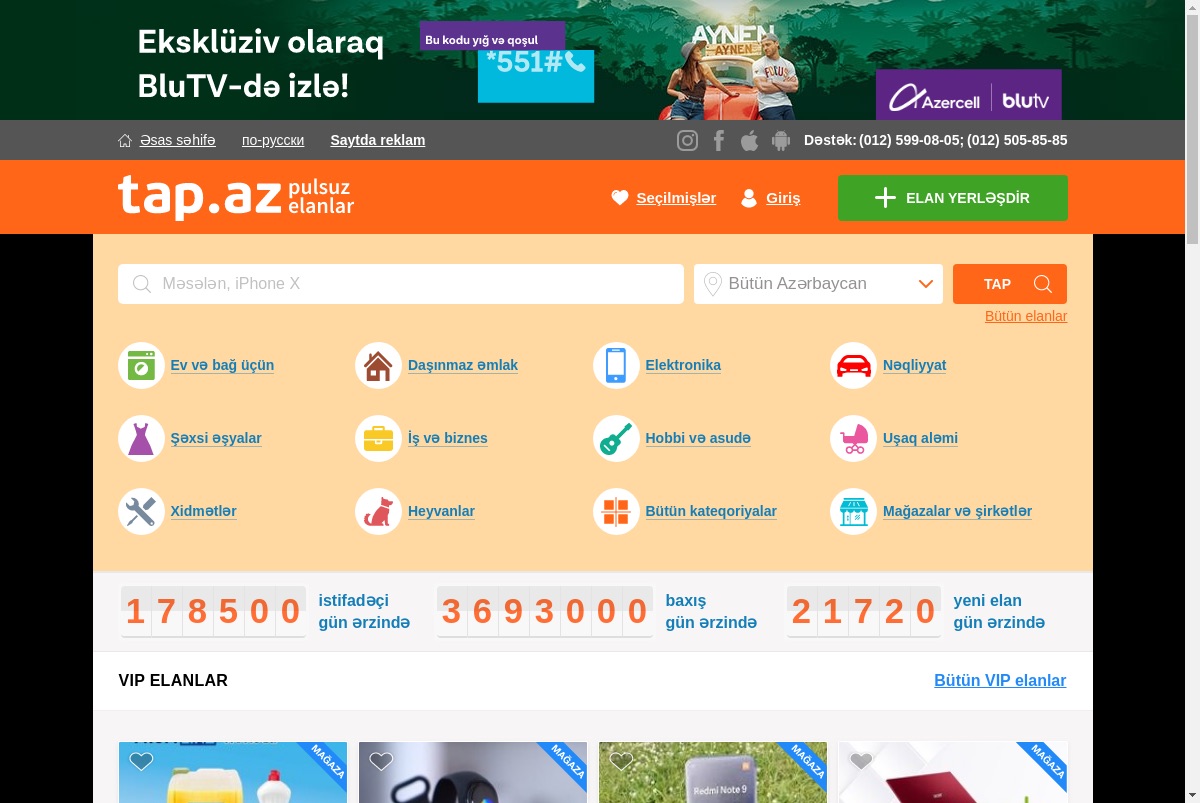
Task: Open the Uşaq aləmi category link
Action: (920, 438)
